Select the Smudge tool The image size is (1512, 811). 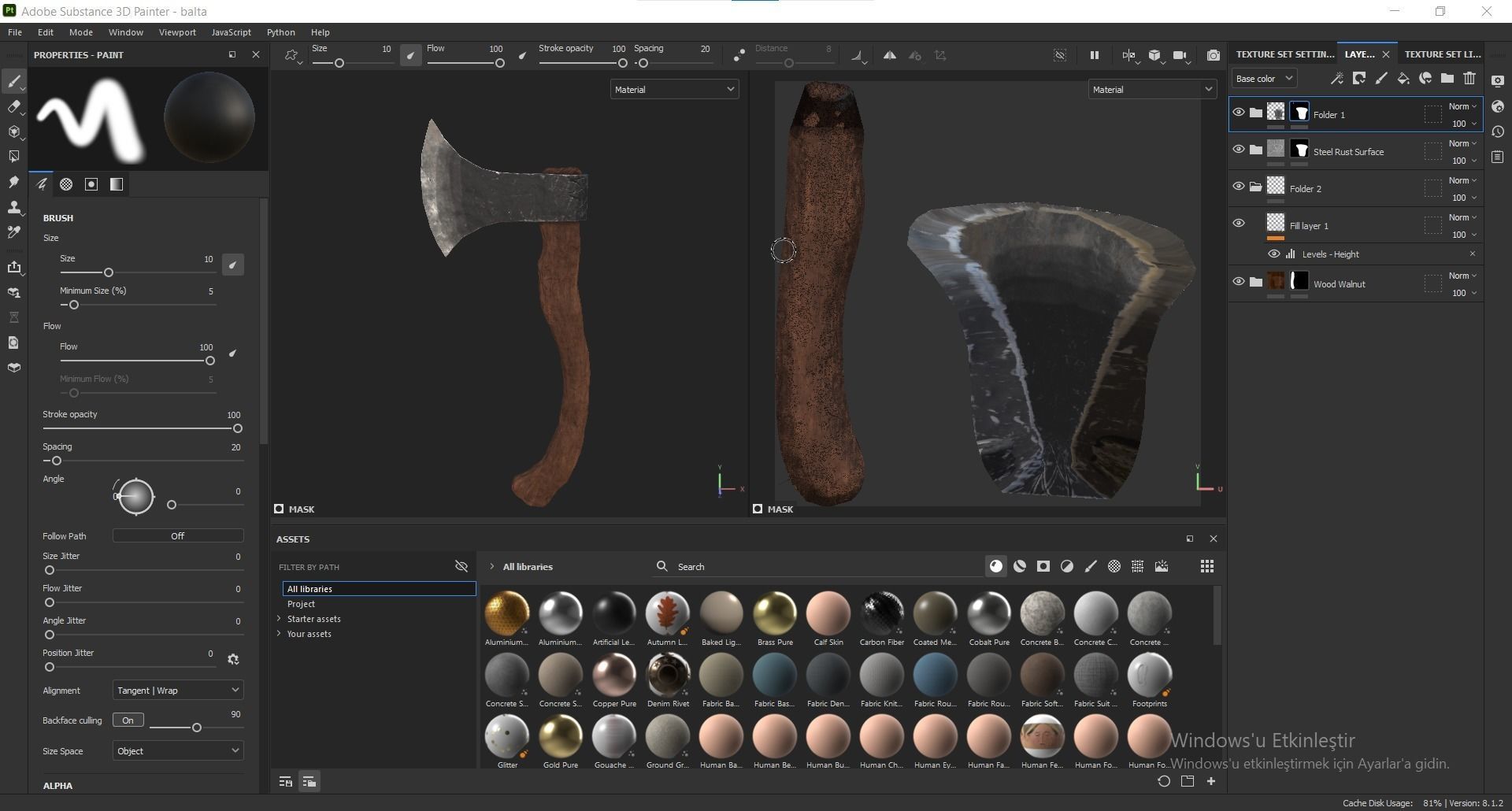tap(13, 182)
